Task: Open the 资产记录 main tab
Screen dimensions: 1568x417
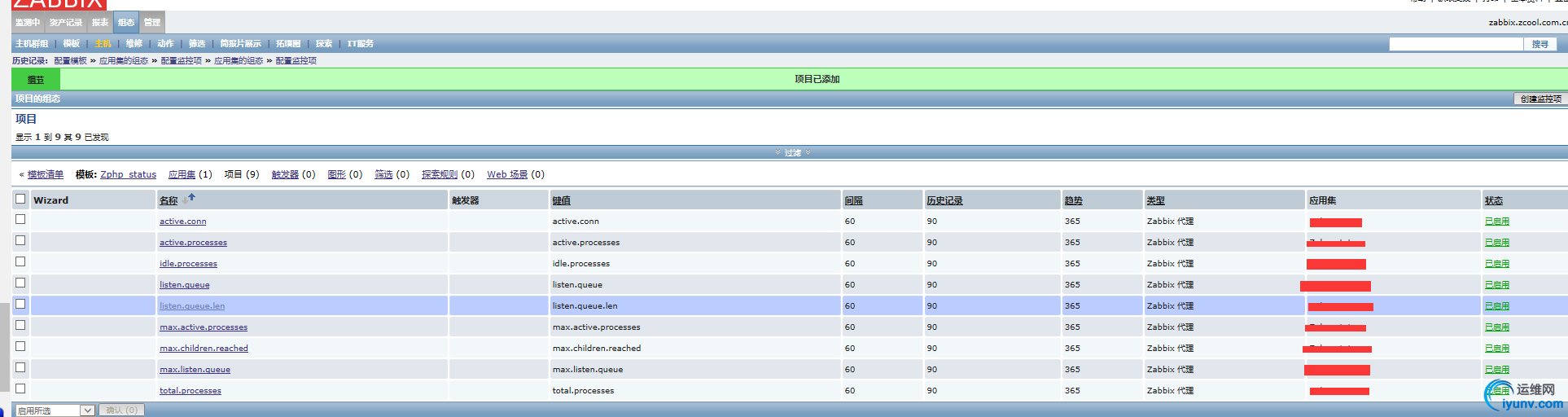Action: coord(65,22)
